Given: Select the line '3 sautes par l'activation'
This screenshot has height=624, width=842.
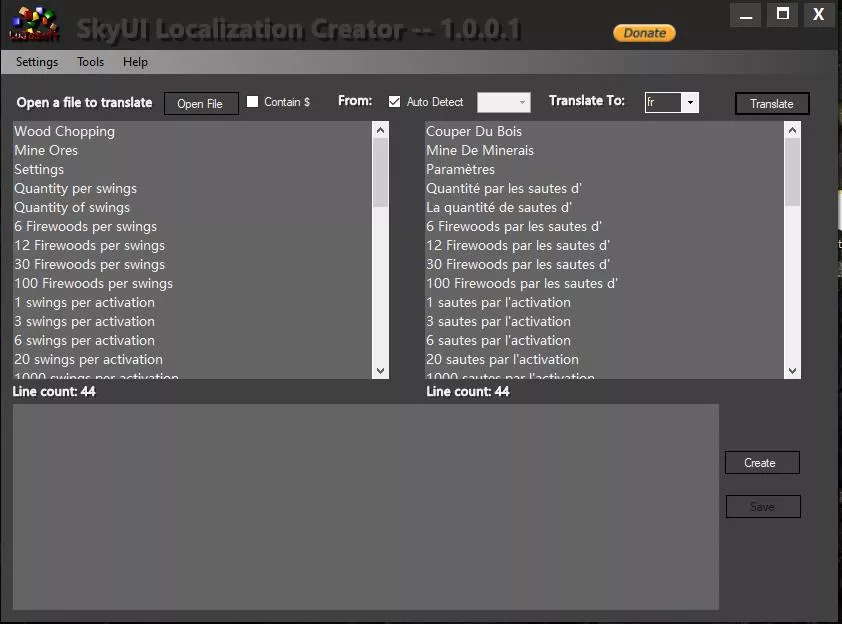Looking at the screenshot, I should [499, 322].
